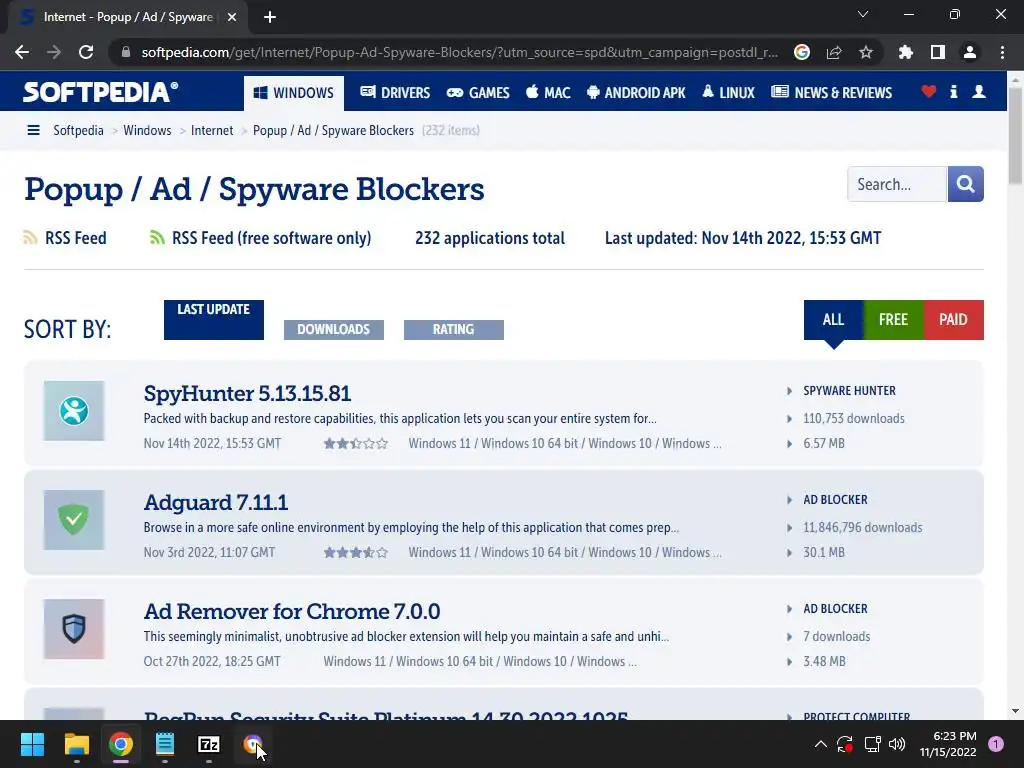Screen dimensions: 1024x768
Task: Open Drivers section
Action: [395, 93]
